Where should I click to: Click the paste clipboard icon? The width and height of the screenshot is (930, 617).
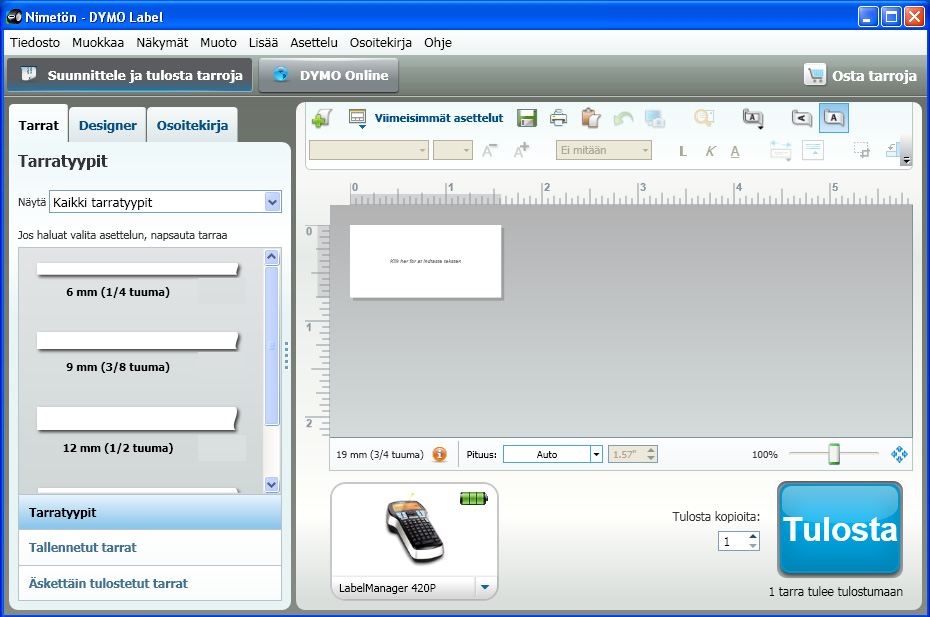tap(591, 118)
